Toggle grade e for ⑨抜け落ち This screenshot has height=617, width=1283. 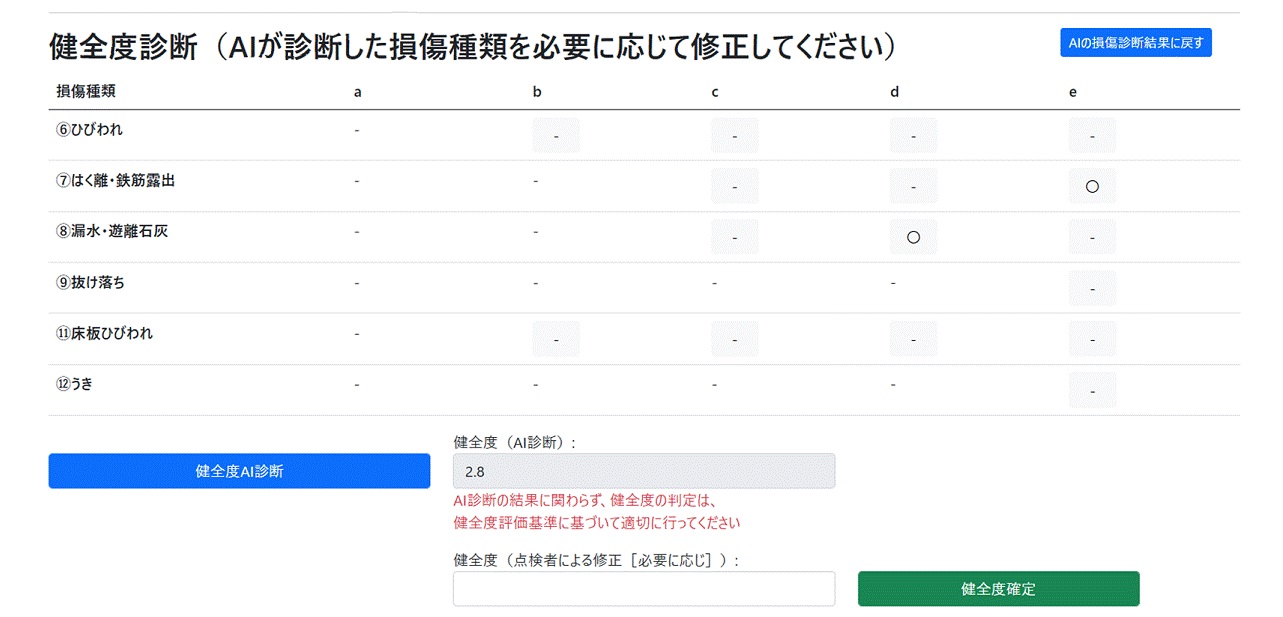(1092, 288)
